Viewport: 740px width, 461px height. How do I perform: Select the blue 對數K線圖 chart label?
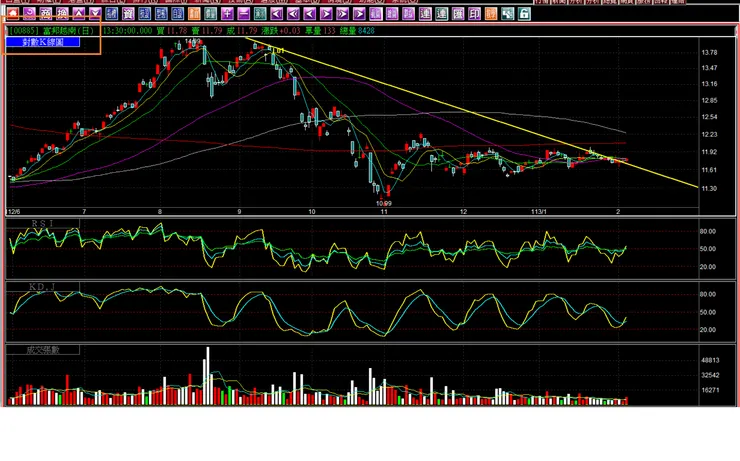click(x=43, y=42)
